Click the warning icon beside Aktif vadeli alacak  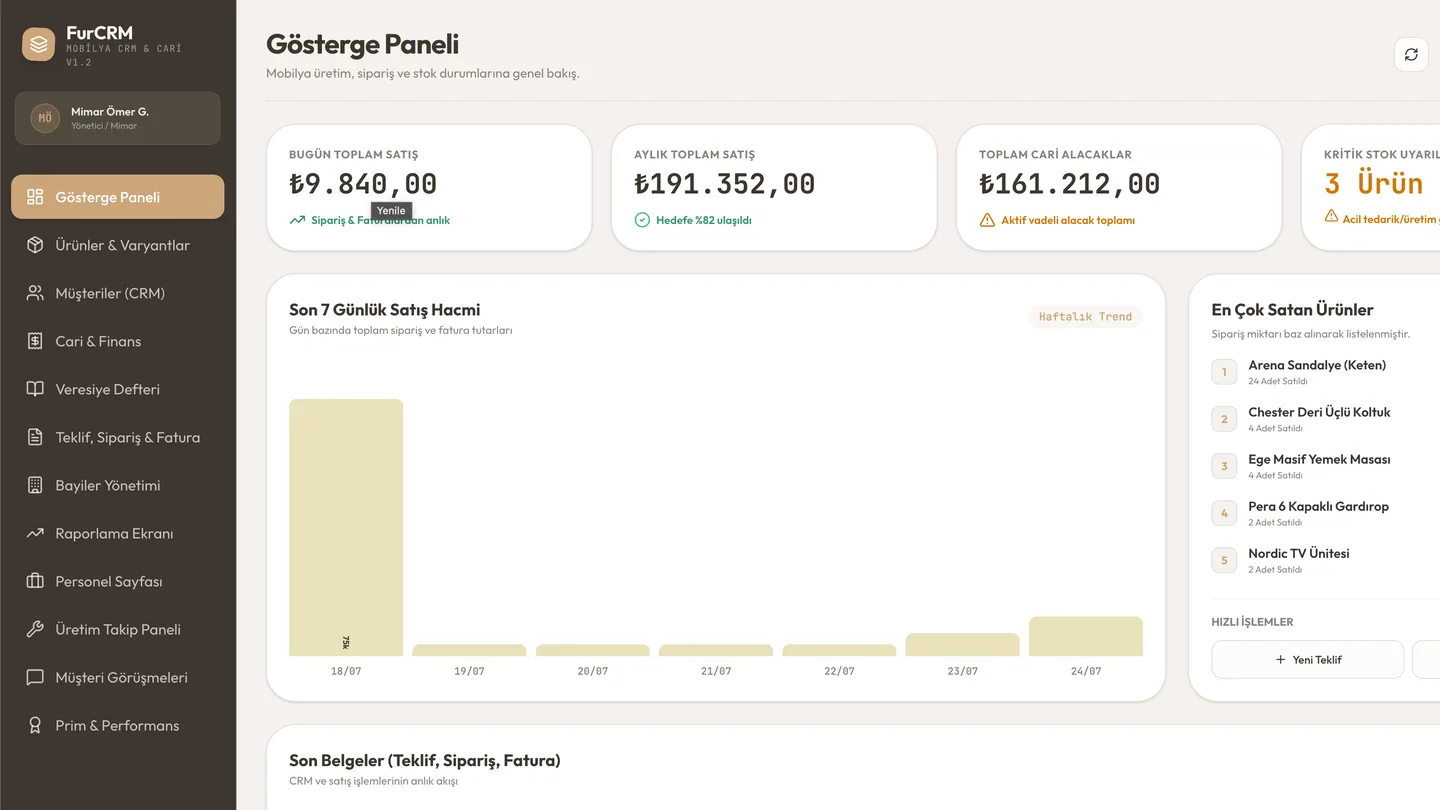click(x=987, y=220)
